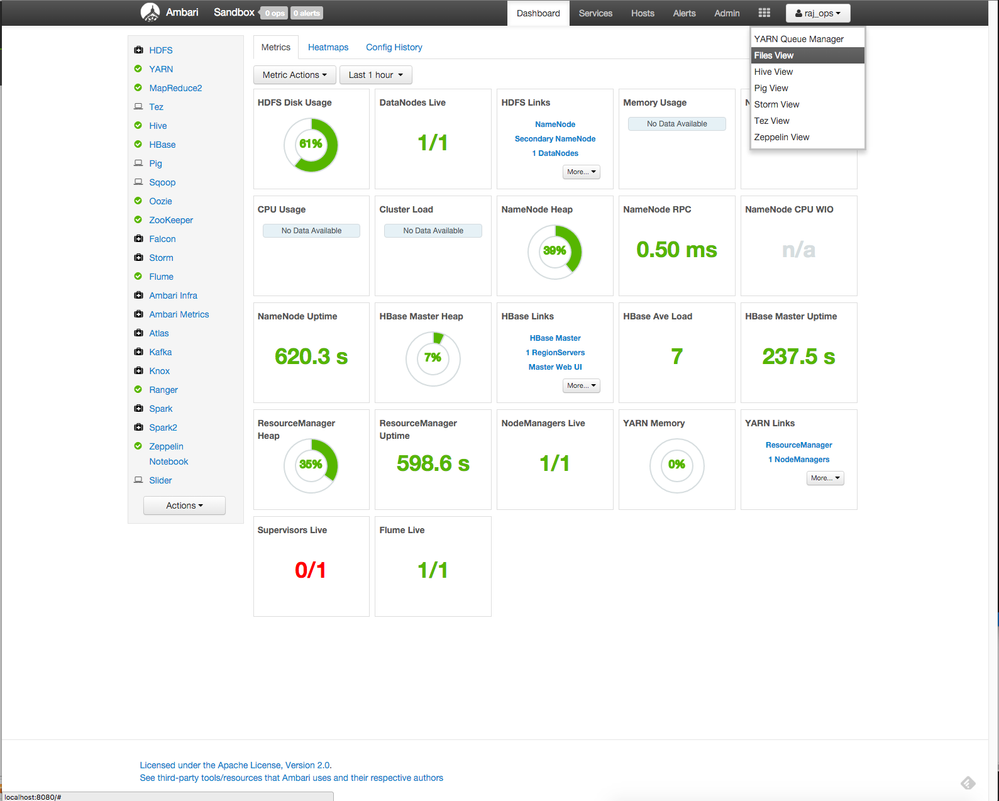
Task: Click the Sqoop client laptop icon
Action: tap(138, 182)
